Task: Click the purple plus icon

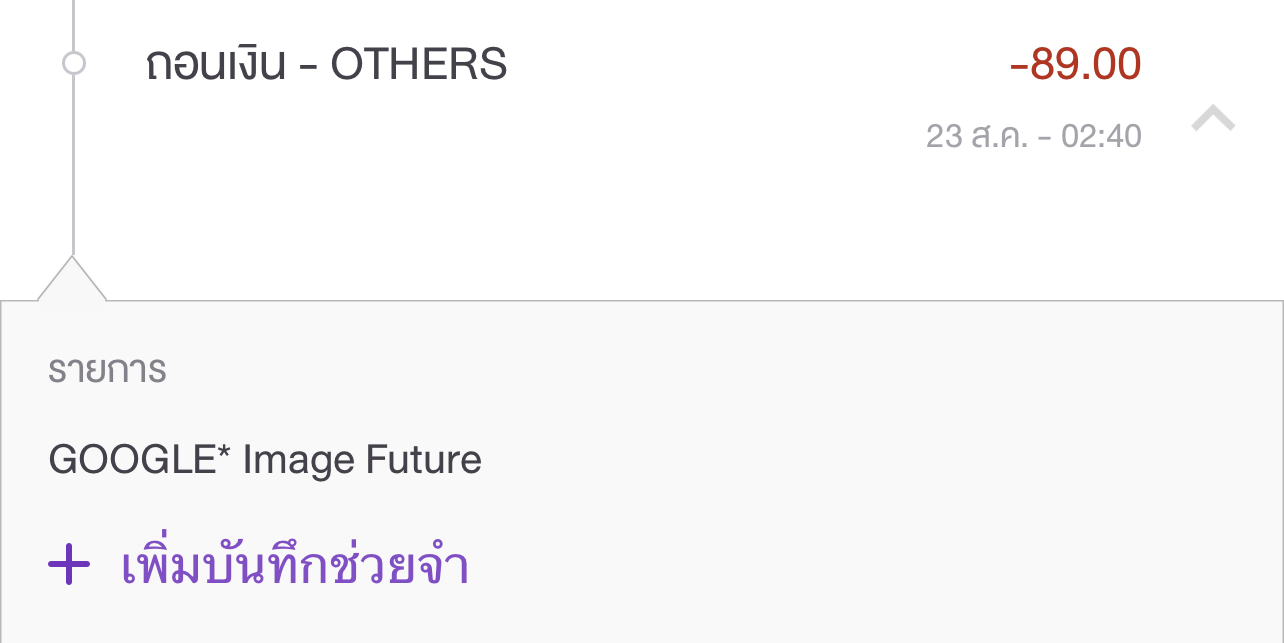Action: [69, 566]
